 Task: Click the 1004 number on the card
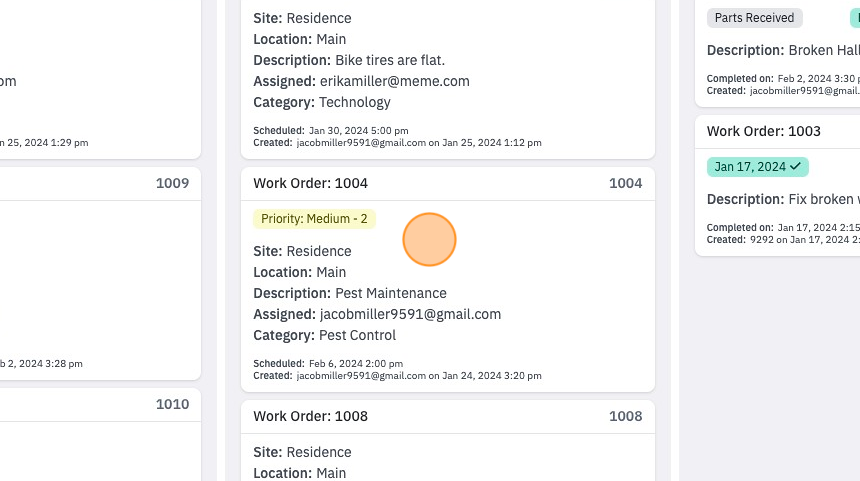pyautogui.click(x=625, y=183)
